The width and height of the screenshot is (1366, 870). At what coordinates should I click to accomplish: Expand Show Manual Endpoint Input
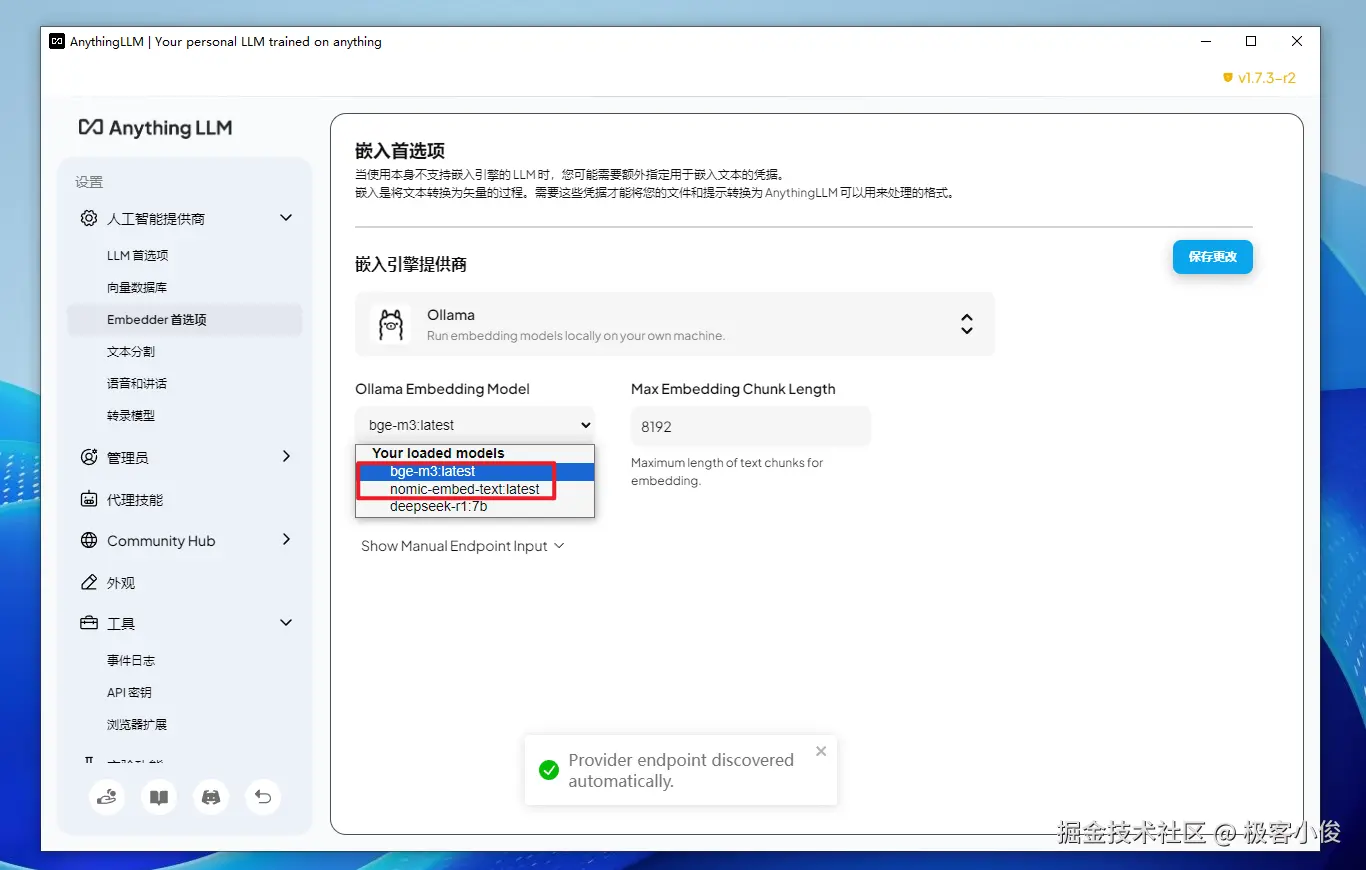[463, 546]
